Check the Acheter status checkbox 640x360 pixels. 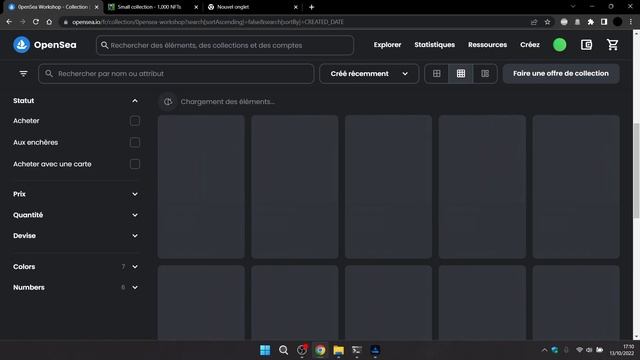click(135, 121)
